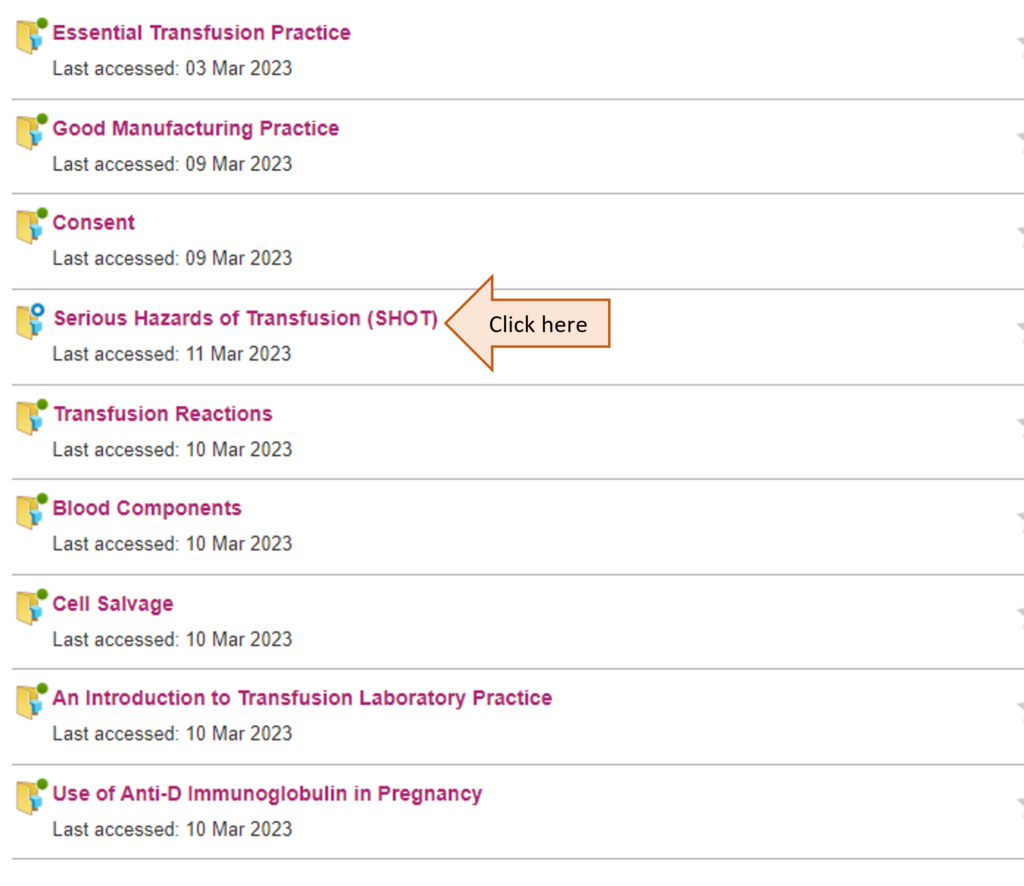Click the Anti-D Immunoglobulin folder icon
This screenshot has width=1024, height=886.
click(30, 797)
